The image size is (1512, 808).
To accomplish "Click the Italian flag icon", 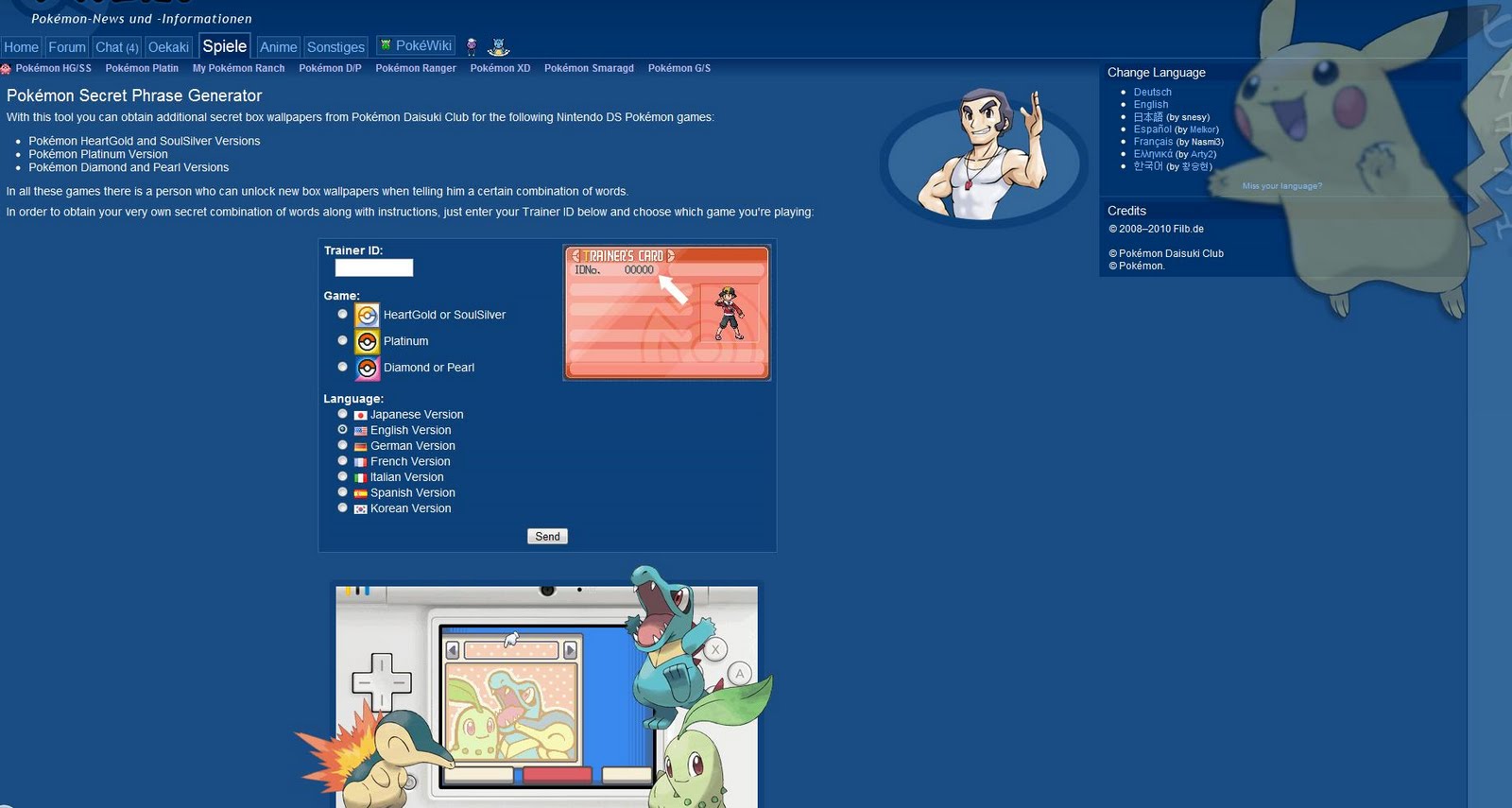I will click(x=360, y=478).
